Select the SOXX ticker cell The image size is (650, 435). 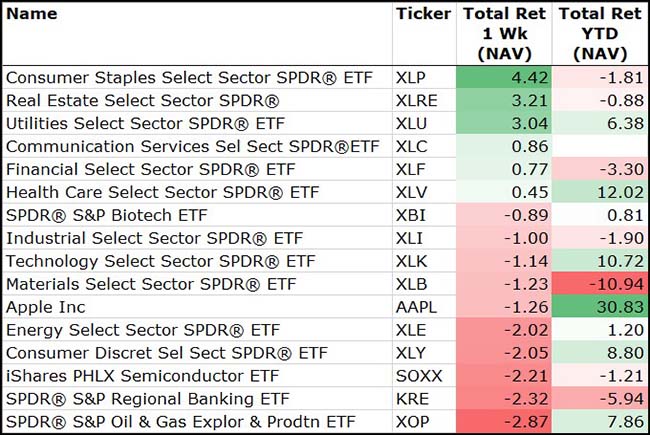pos(417,375)
